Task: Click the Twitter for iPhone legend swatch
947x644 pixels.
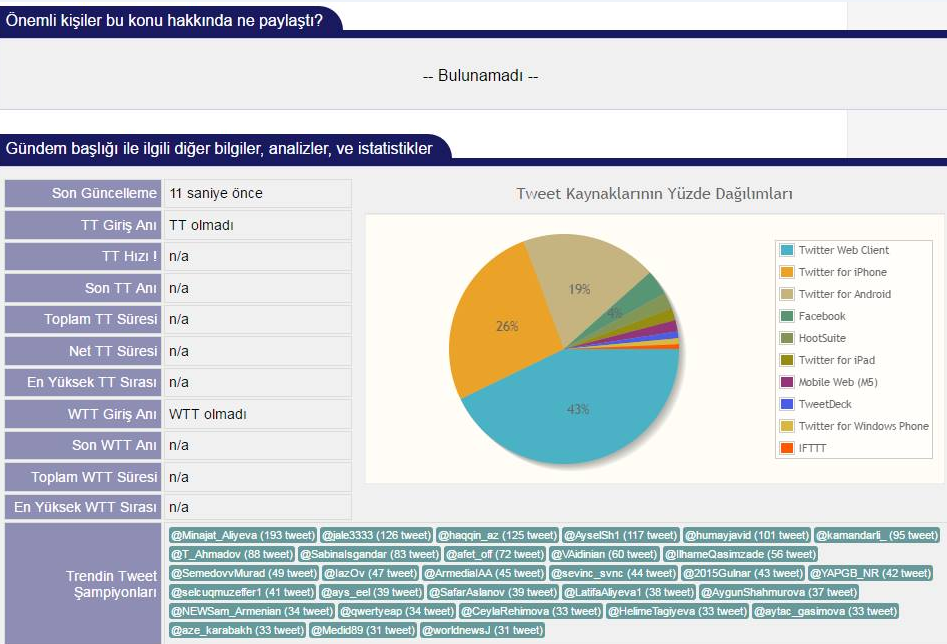Action: click(x=787, y=272)
